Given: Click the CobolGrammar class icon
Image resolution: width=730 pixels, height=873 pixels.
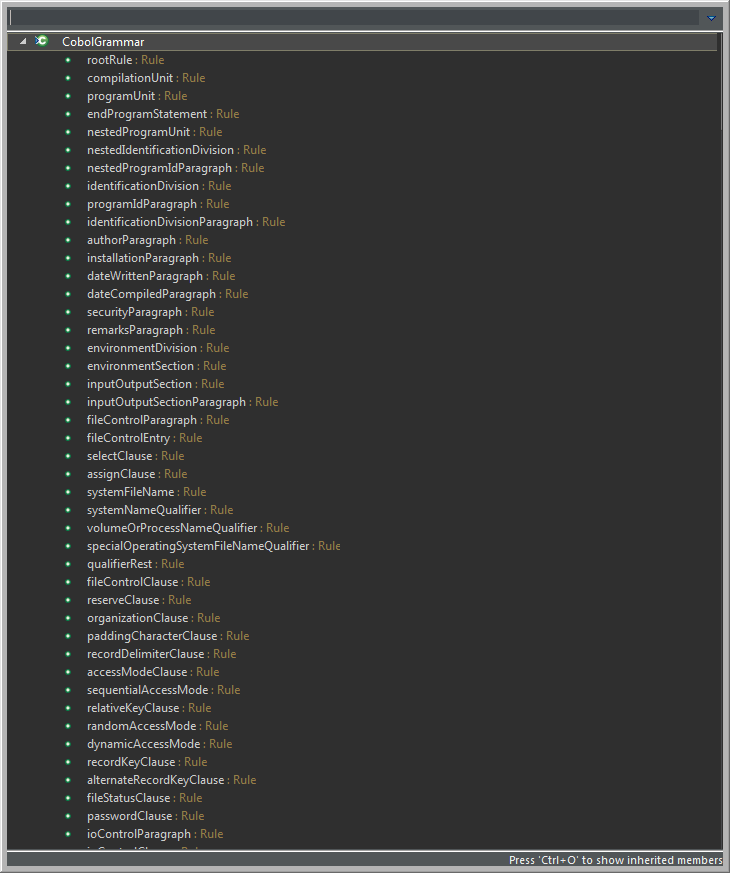Looking at the screenshot, I should pyautogui.click(x=42, y=41).
